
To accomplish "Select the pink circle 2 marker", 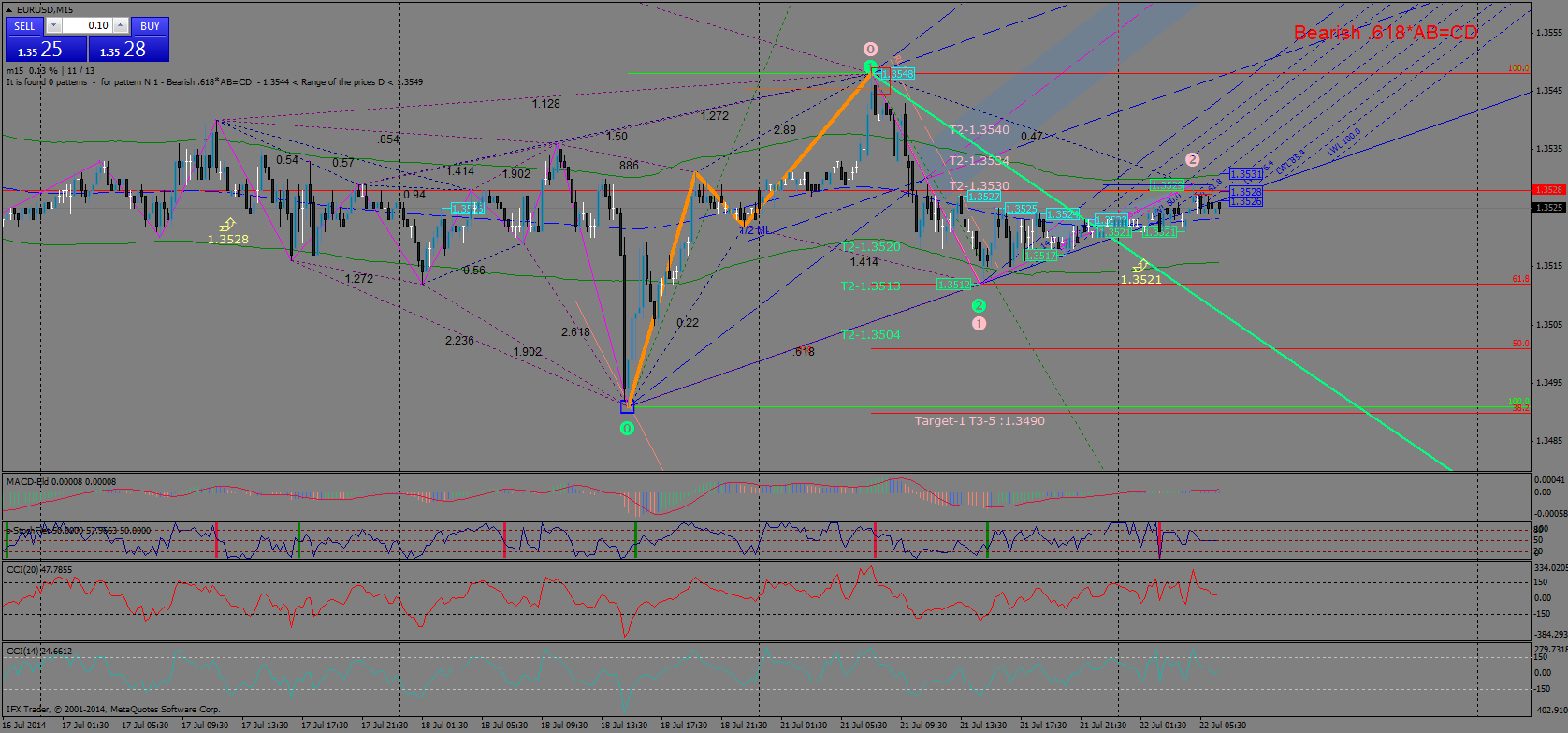I will [1192, 159].
